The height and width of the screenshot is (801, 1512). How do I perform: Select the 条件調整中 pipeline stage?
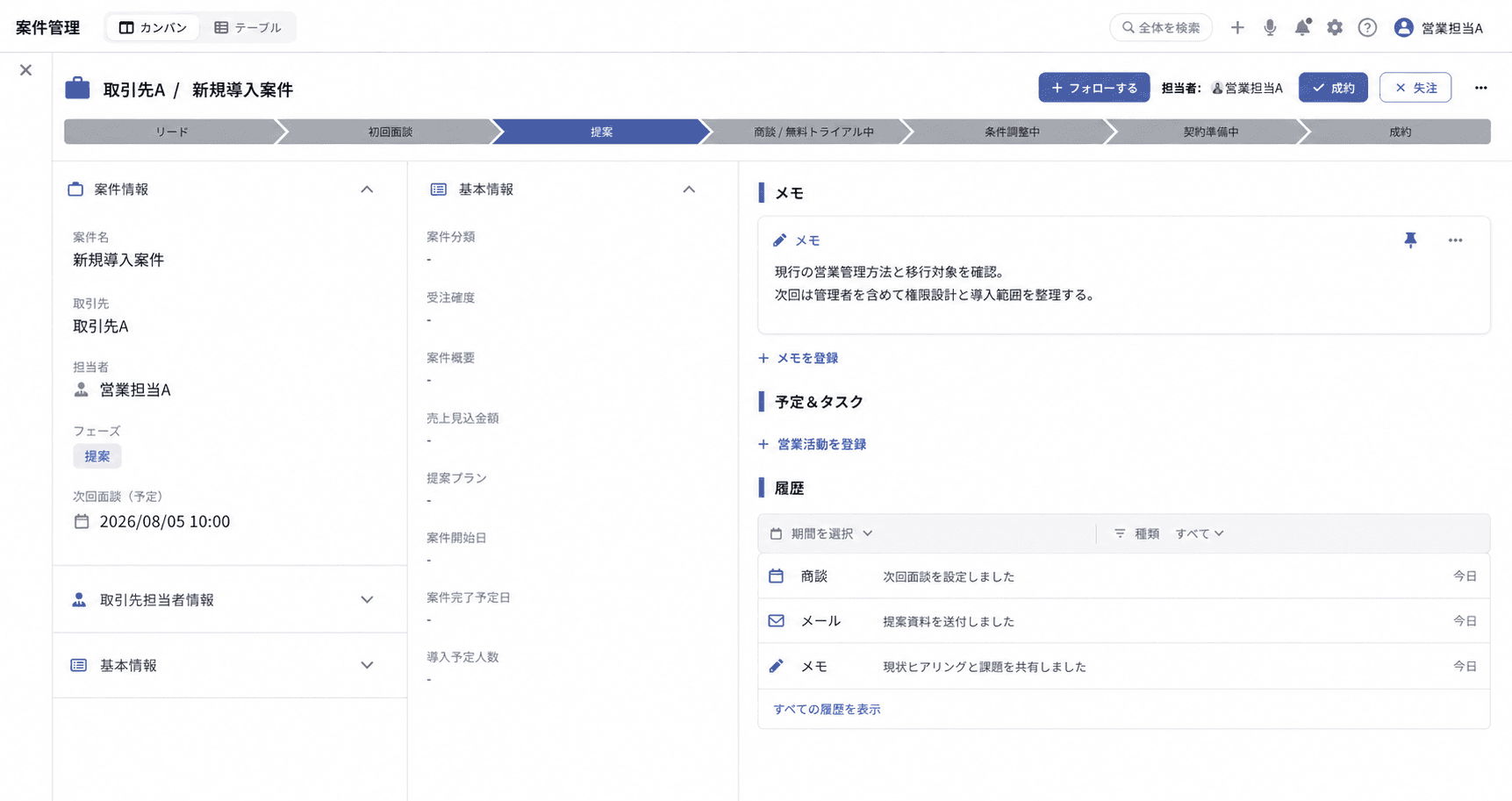point(1012,132)
